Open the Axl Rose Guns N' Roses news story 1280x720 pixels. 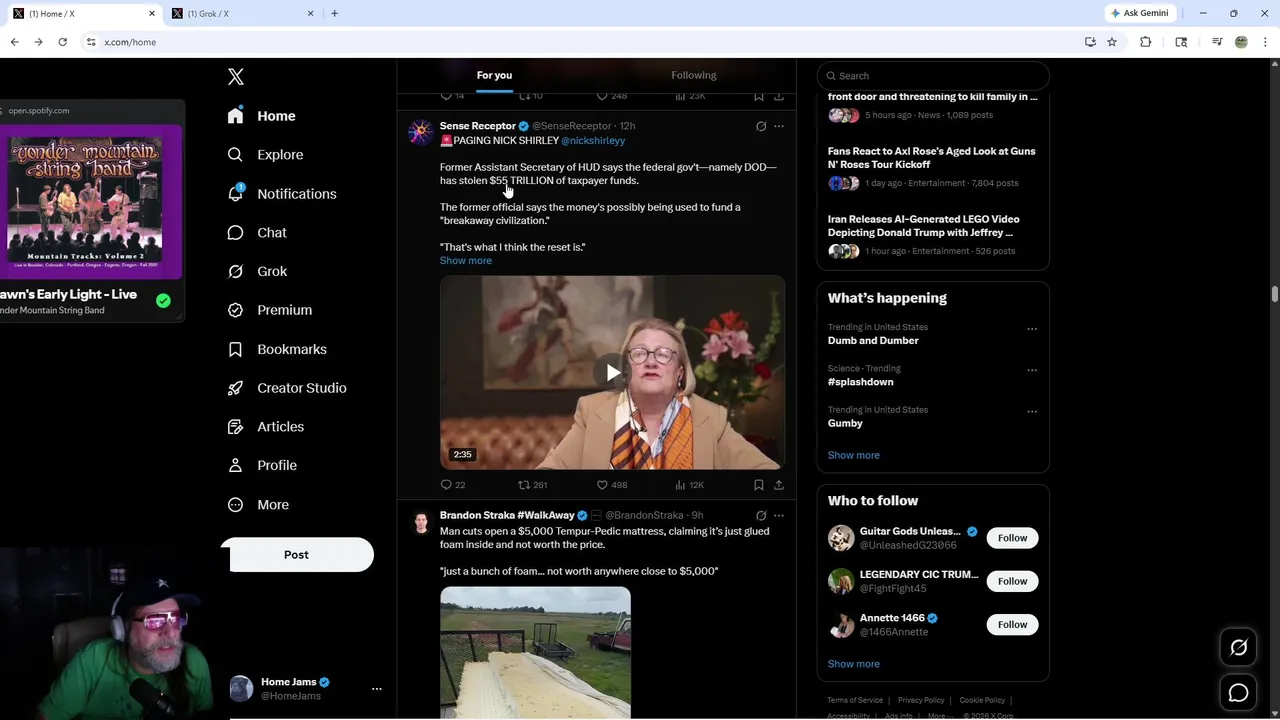(x=932, y=167)
